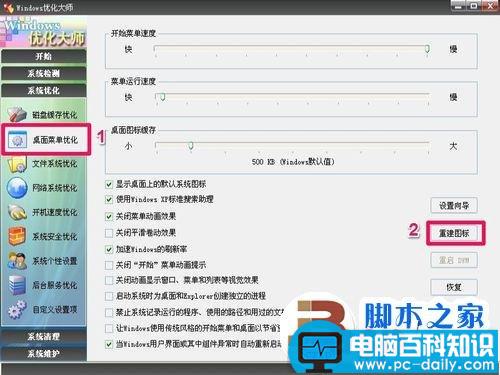500x375 pixels.
Task: Click the 桌面图标缓存 slider thumb
Action: [x=191, y=146]
